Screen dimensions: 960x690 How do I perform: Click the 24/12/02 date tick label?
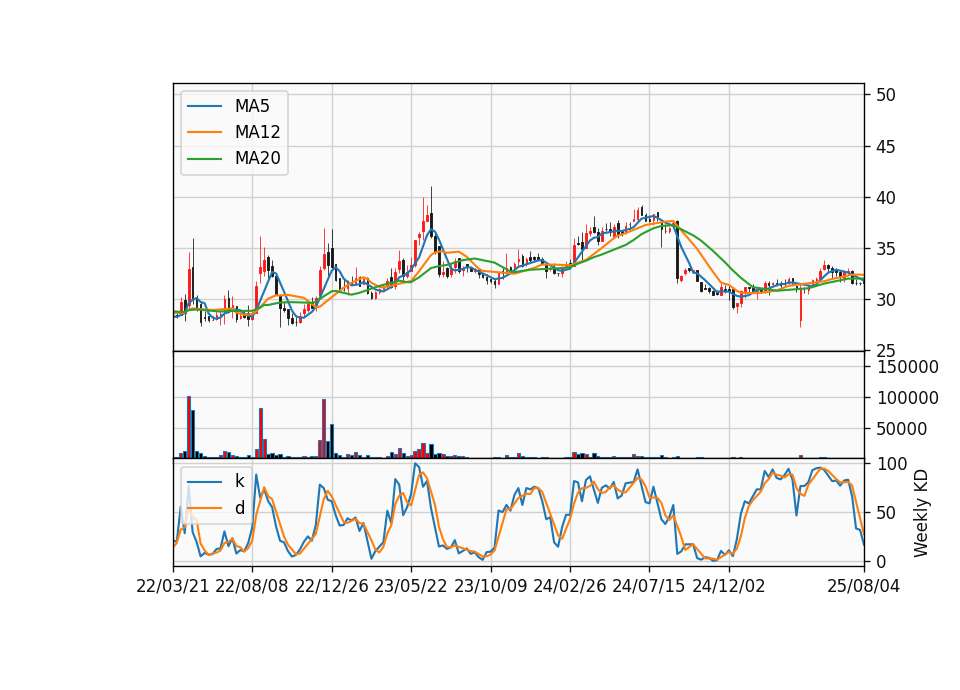[x=729, y=586]
